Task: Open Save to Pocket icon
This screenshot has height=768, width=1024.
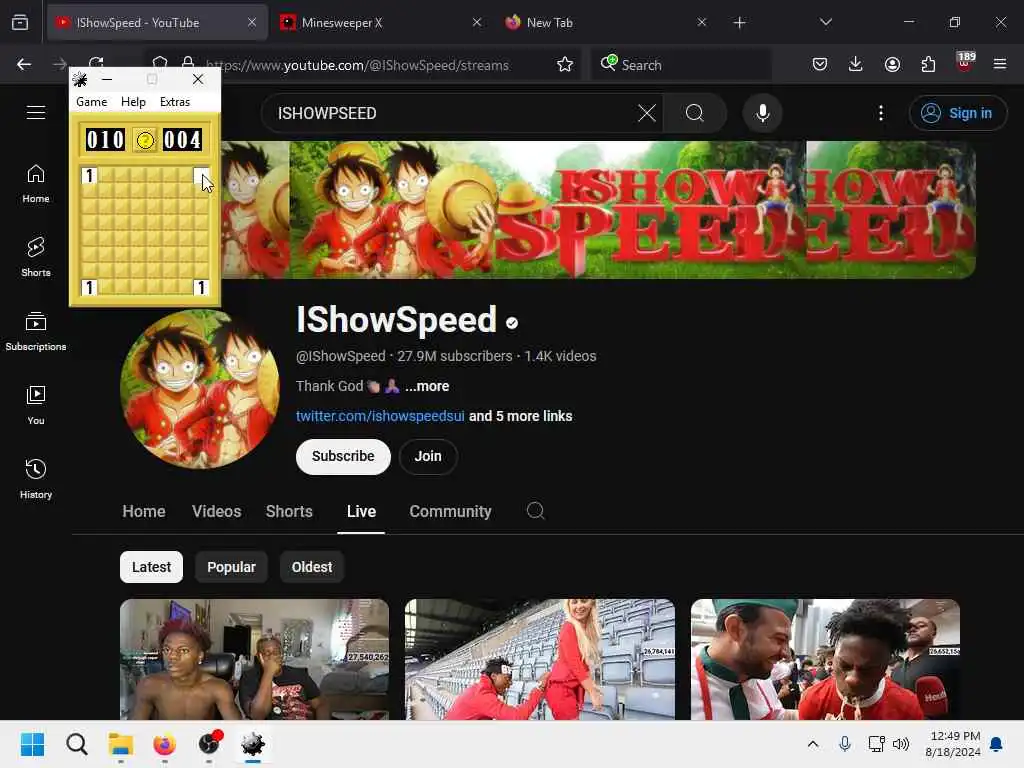Action: pos(820,64)
